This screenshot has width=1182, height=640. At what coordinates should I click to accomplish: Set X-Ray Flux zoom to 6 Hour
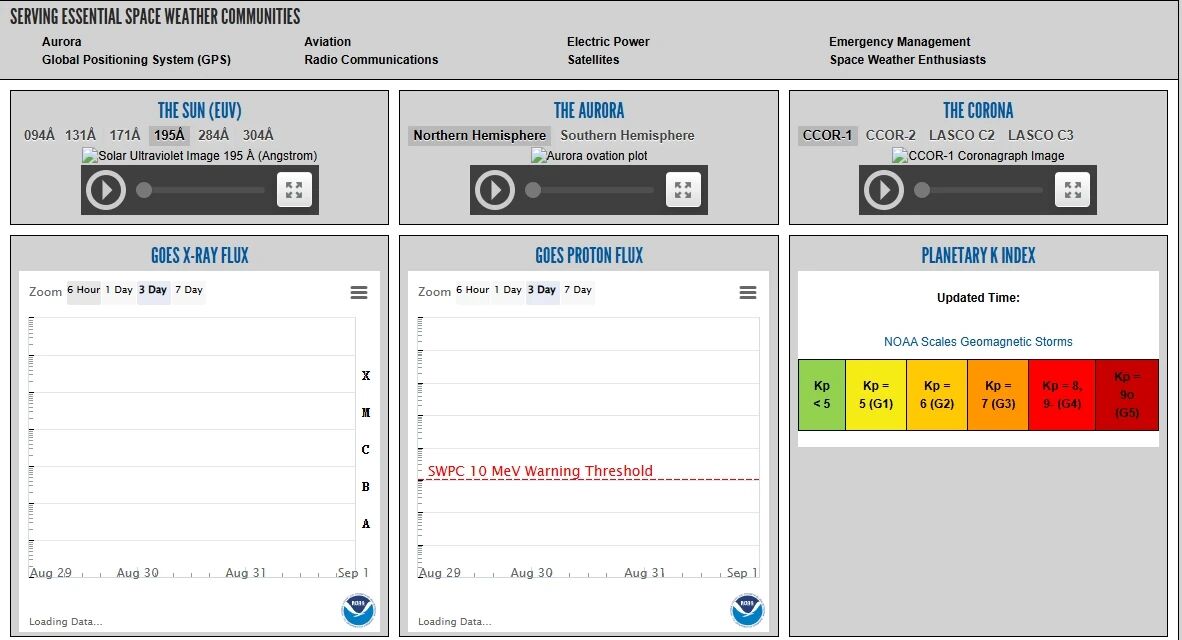coord(84,290)
